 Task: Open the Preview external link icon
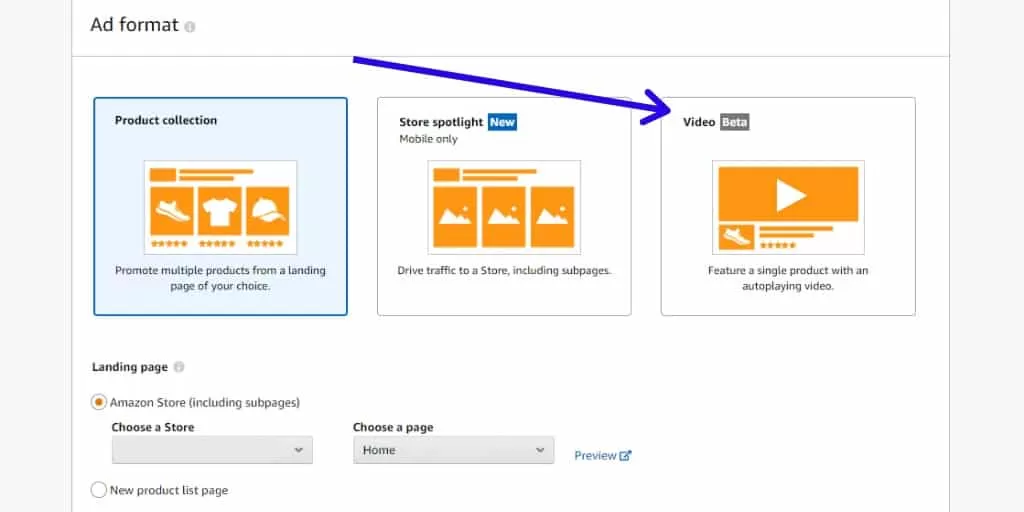click(x=626, y=455)
